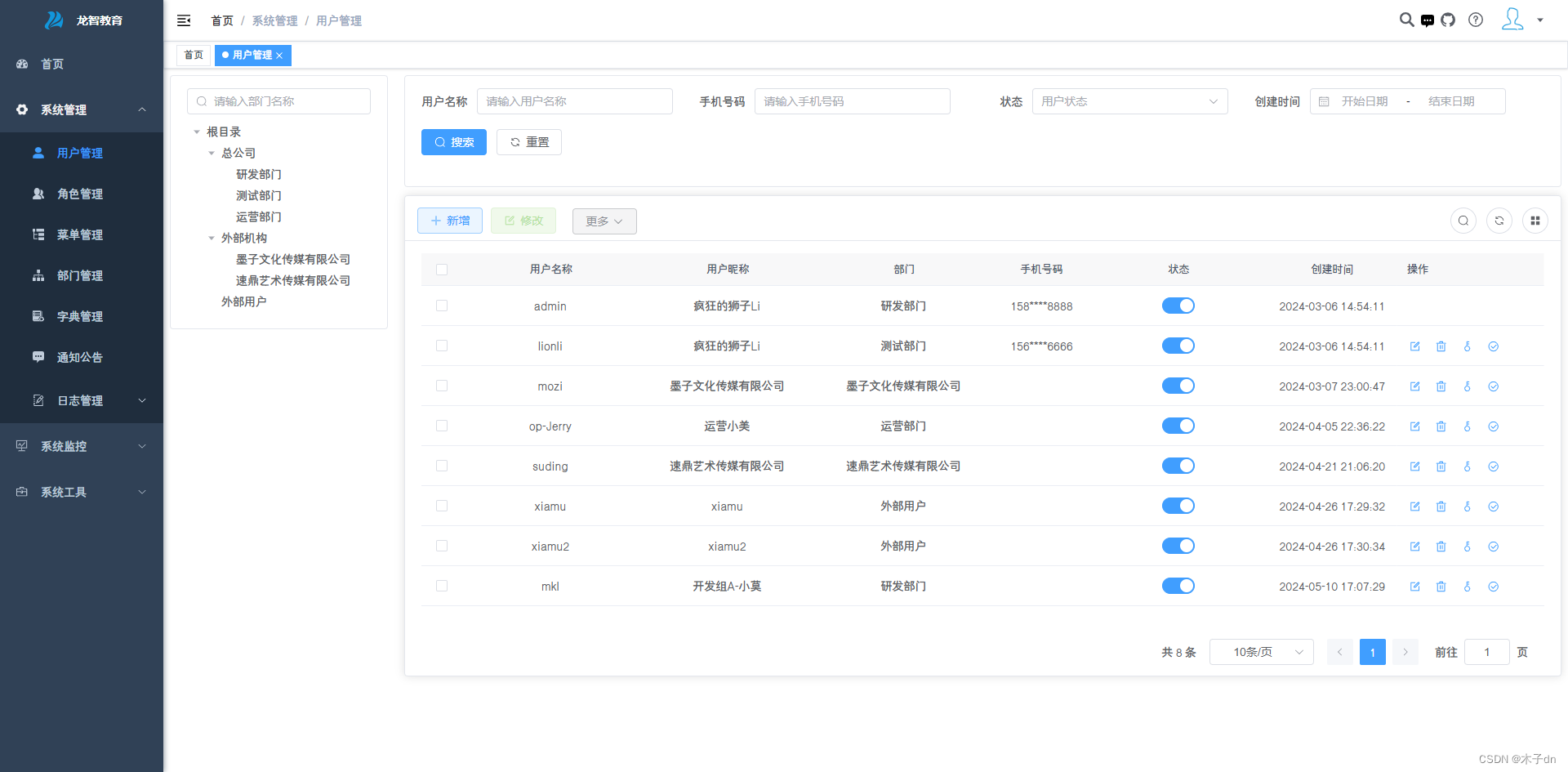
Task: Click reset password key icon for mozi
Action: coord(1468,386)
